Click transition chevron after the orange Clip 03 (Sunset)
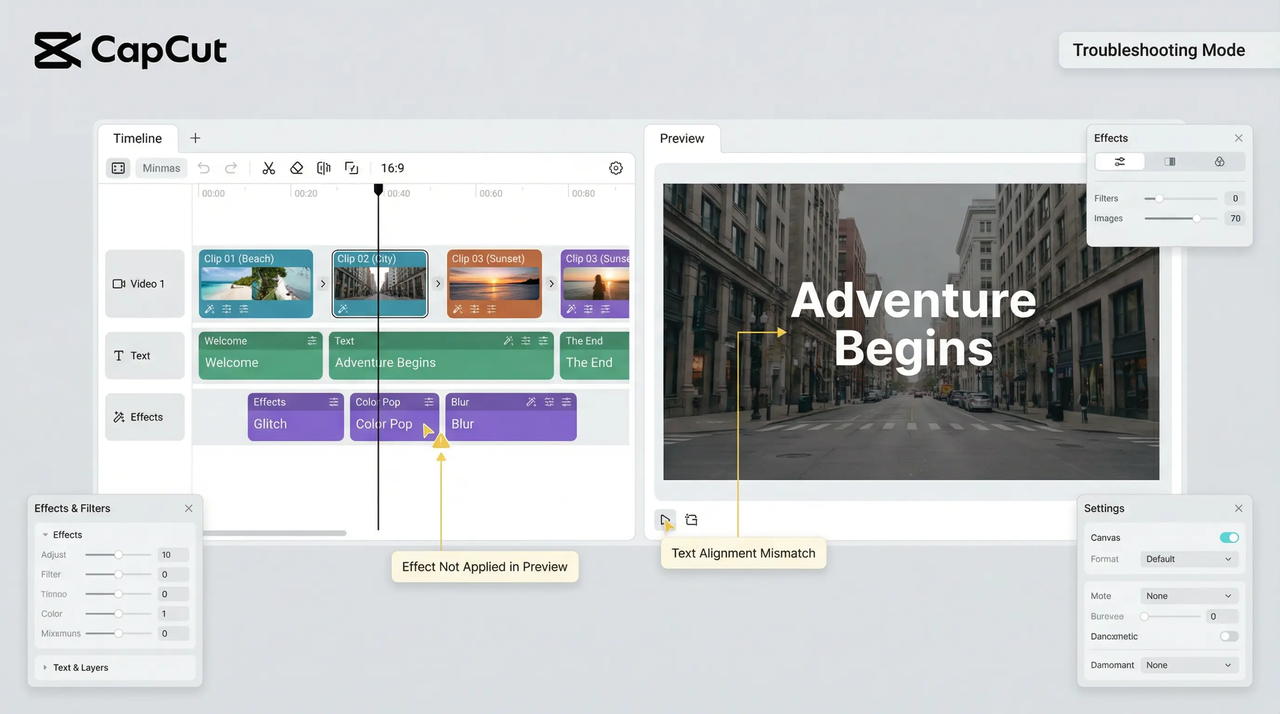The image size is (1280, 714). [551, 284]
